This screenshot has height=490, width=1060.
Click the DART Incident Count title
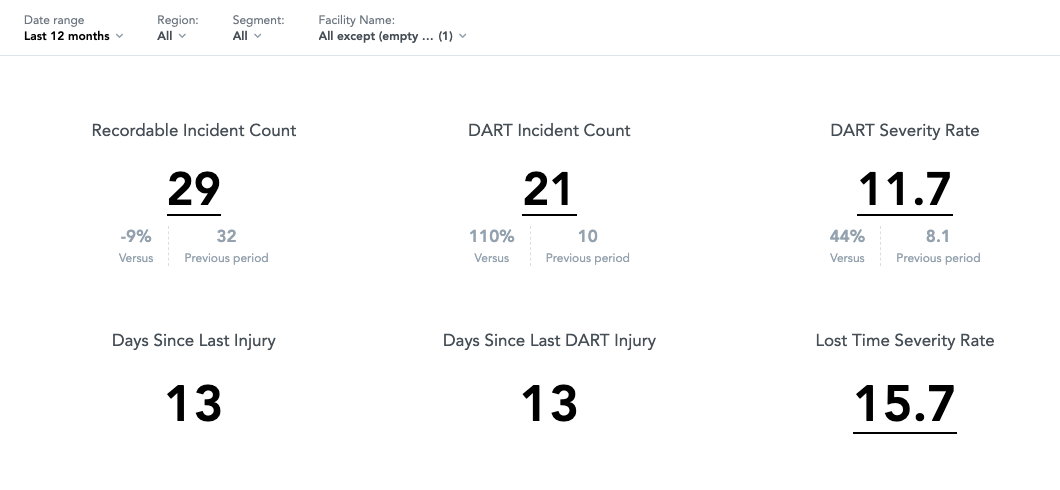tap(549, 130)
